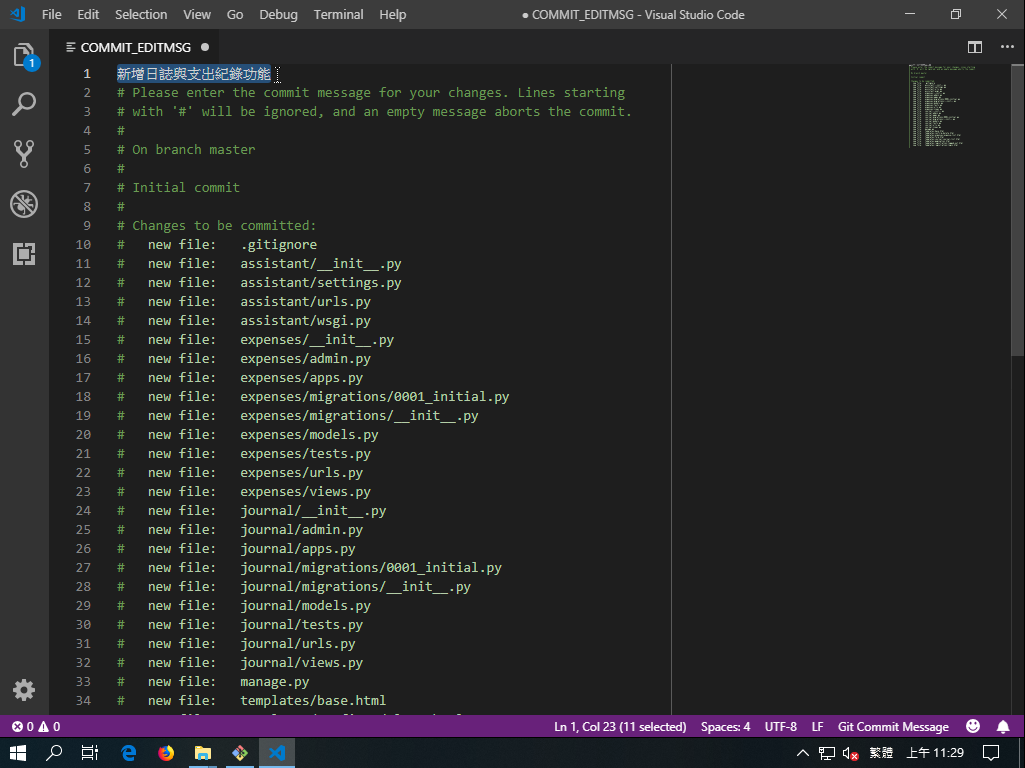Click the Split Editor icon
1025x768 pixels.
(x=975, y=47)
